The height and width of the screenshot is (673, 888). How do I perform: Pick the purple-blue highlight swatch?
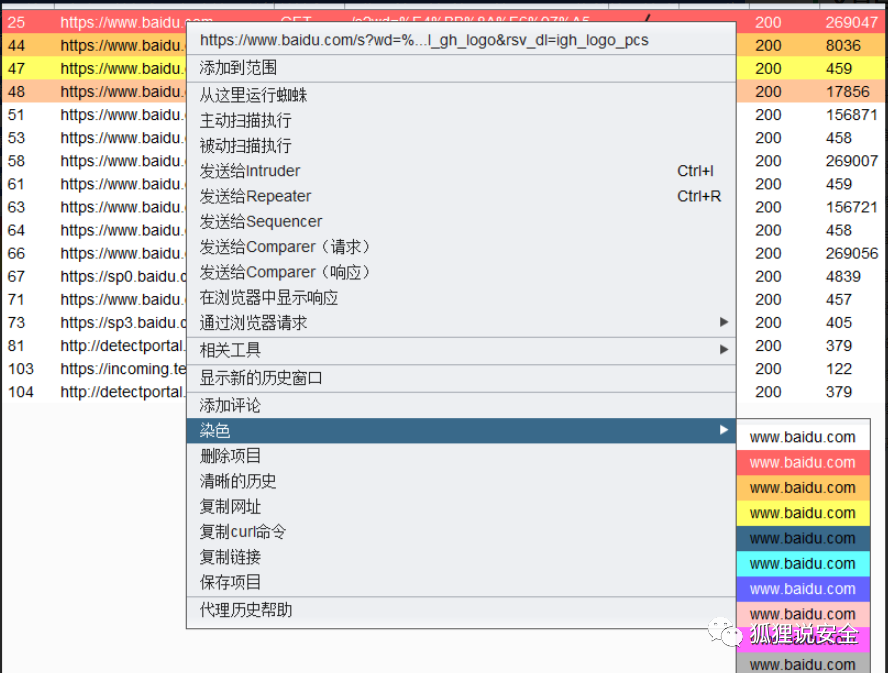click(803, 589)
